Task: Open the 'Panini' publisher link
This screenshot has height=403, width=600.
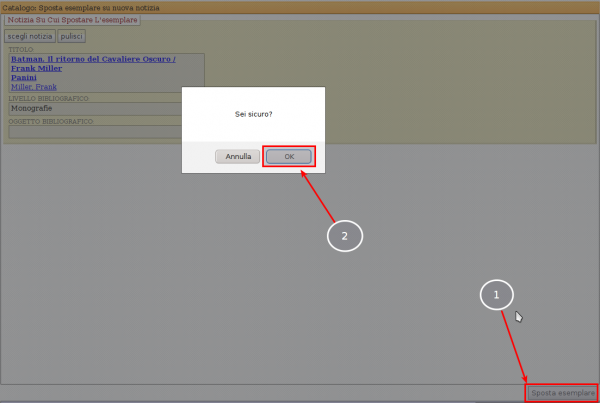Action: pyautogui.click(x=23, y=78)
